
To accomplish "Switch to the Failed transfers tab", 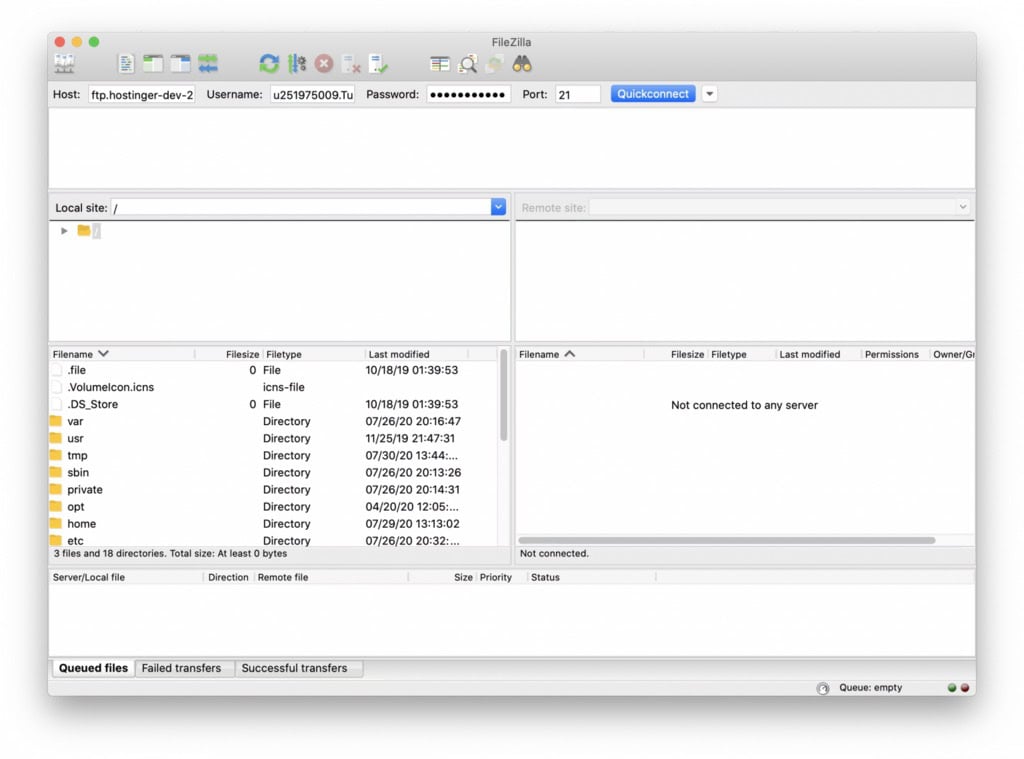I will [x=181, y=668].
